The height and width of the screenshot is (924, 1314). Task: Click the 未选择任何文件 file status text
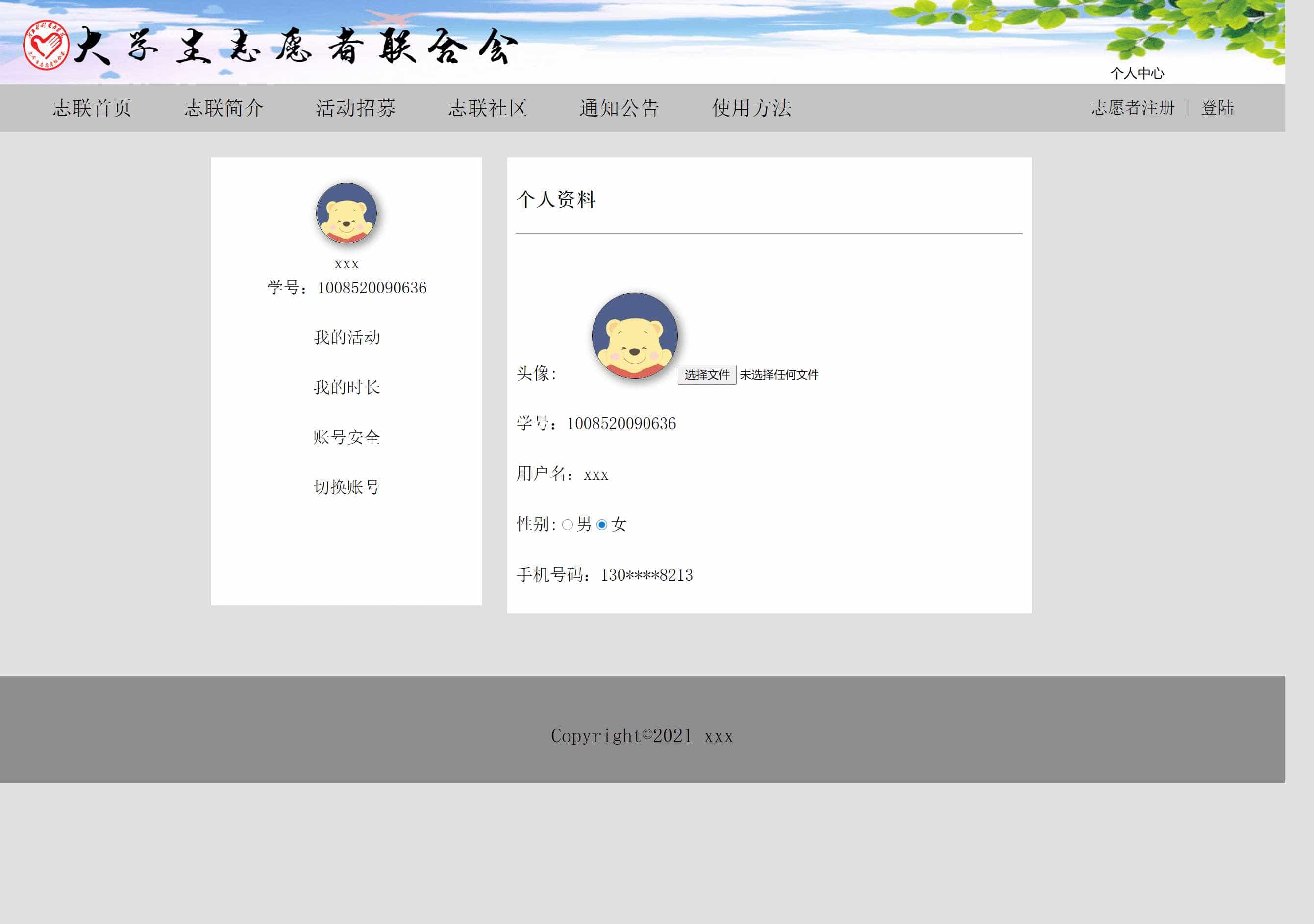pyautogui.click(x=779, y=375)
